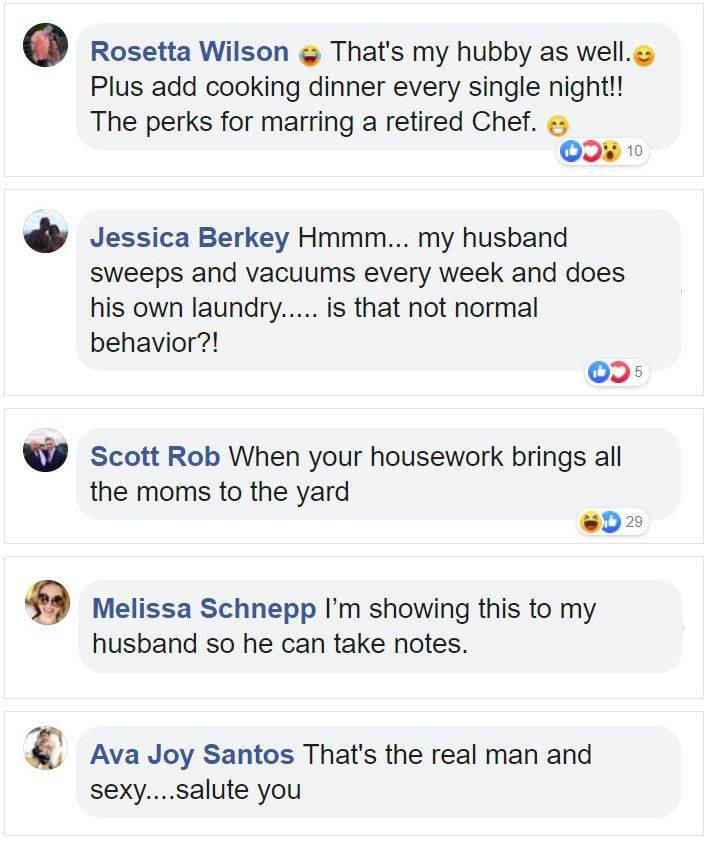The height and width of the screenshot is (844, 708).
Task: Click the reaction count 29 under Scott's comment
Action: pos(635,520)
